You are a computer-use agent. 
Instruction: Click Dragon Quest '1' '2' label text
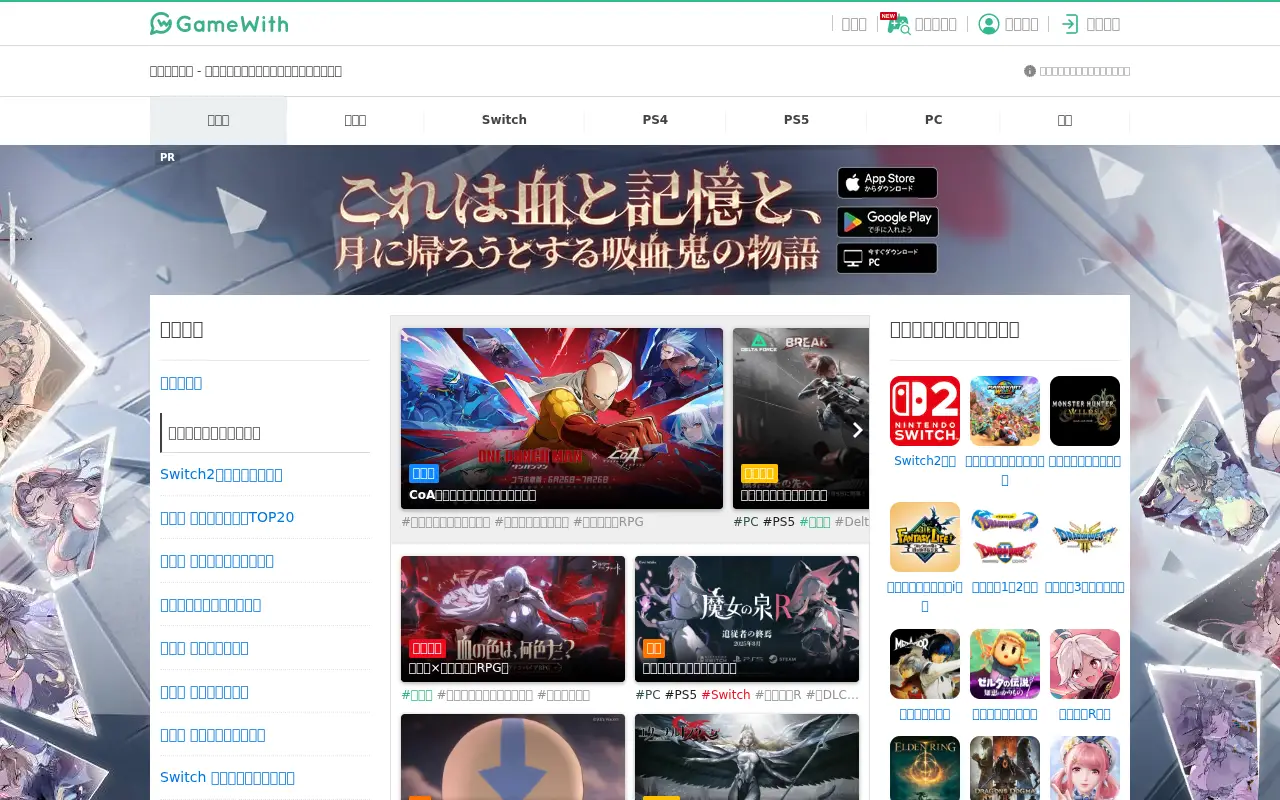click(x=1005, y=587)
